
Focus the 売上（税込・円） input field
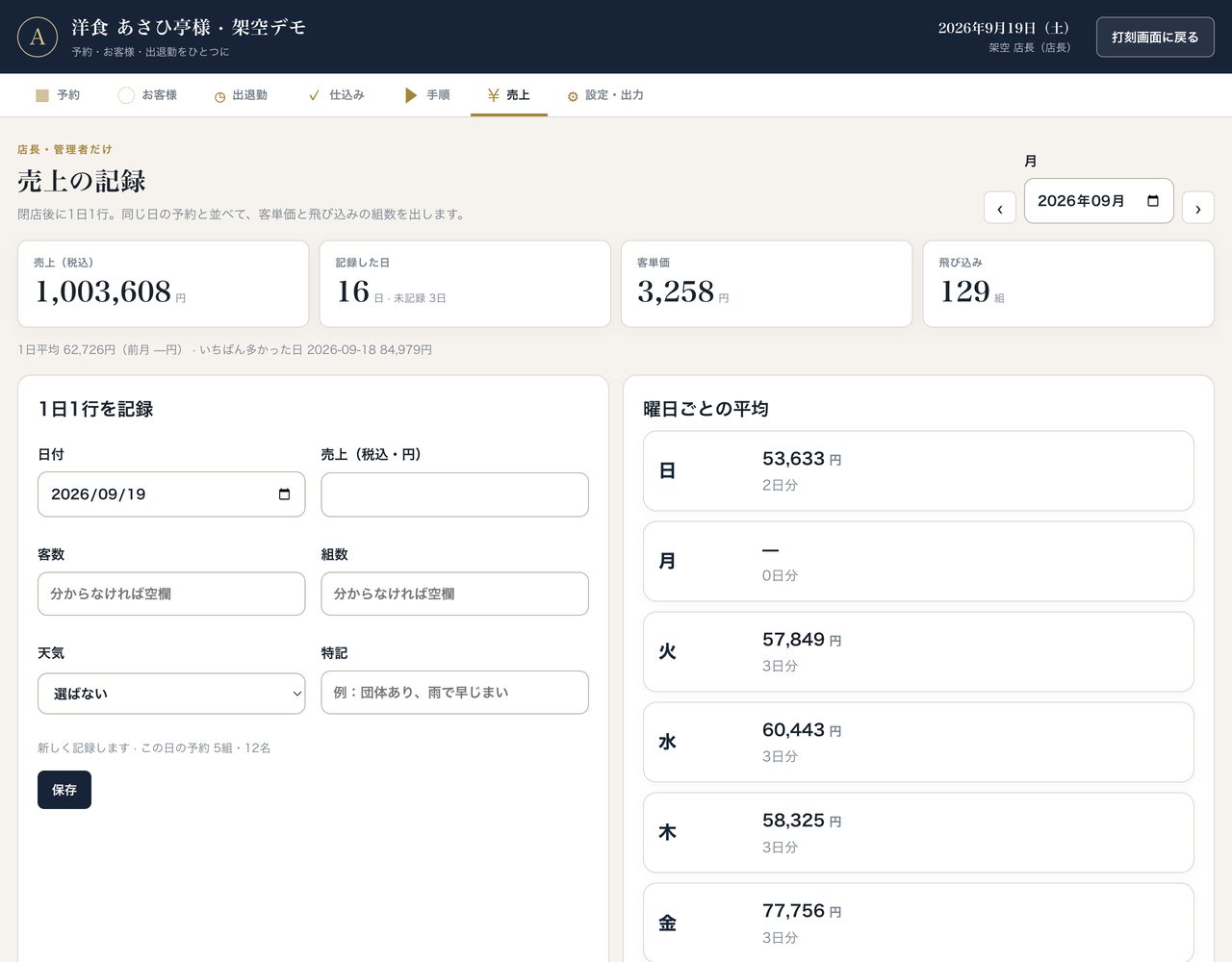coord(454,494)
